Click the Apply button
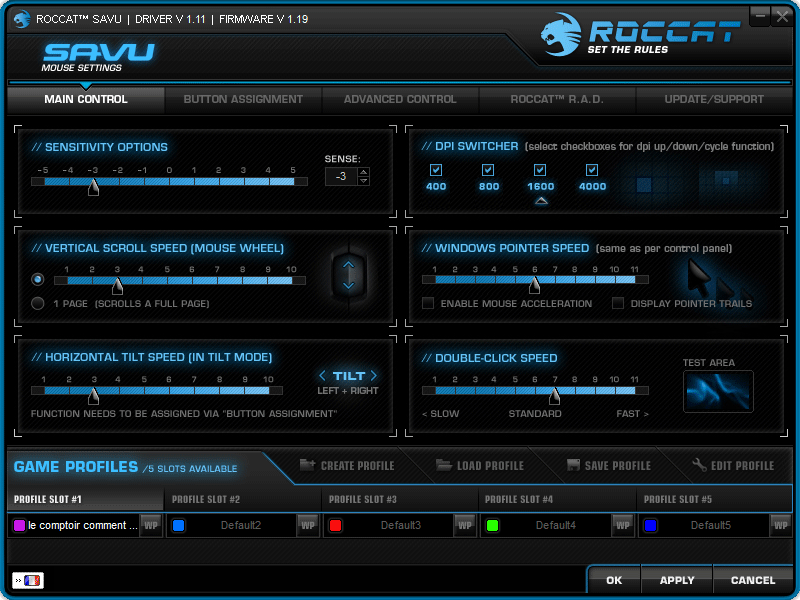This screenshot has width=800, height=600. tap(676, 580)
